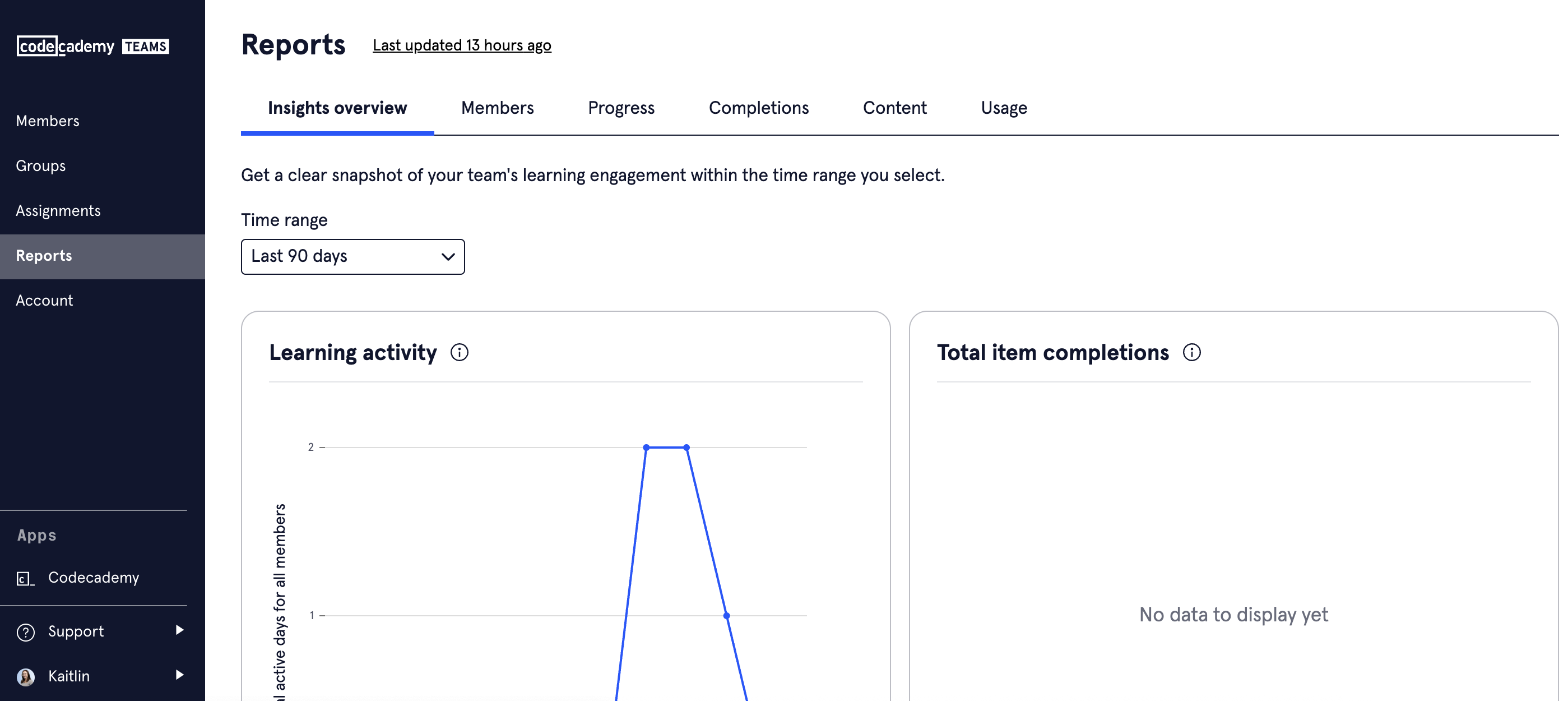Expand the Support submenu arrow

(179, 630)
